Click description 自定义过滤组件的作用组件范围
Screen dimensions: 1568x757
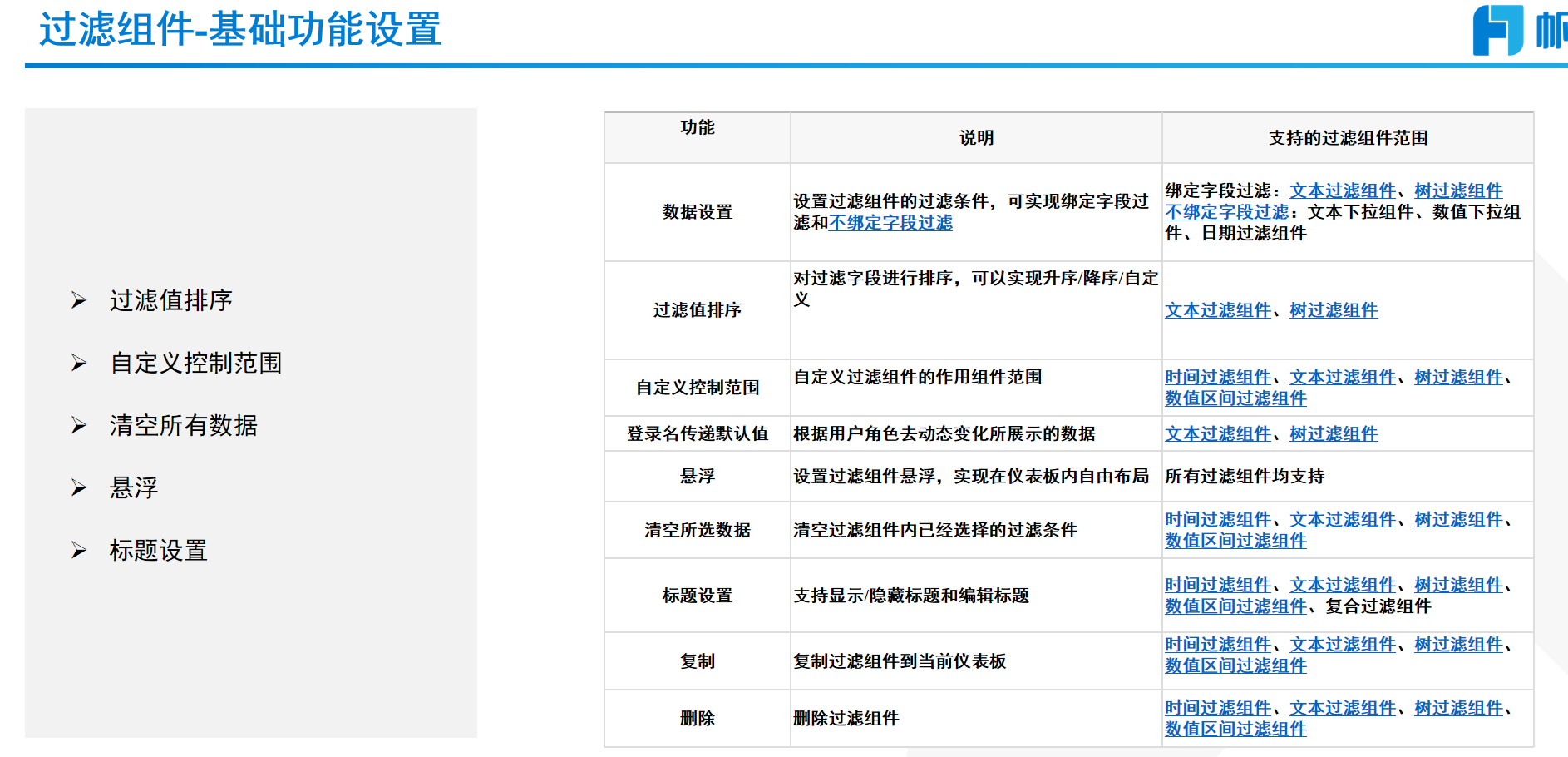918,377
